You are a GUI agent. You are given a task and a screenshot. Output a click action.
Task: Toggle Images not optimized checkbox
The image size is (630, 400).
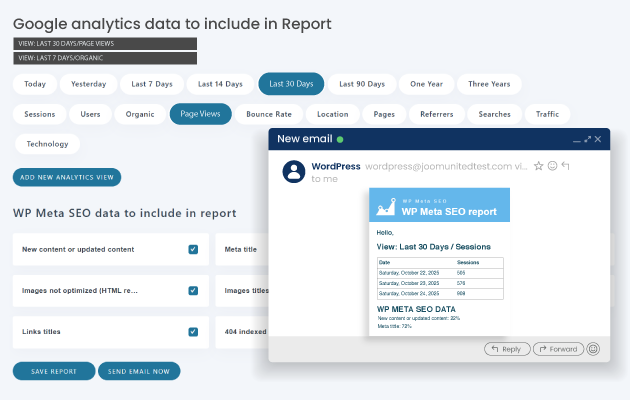(x=193, y=291)
